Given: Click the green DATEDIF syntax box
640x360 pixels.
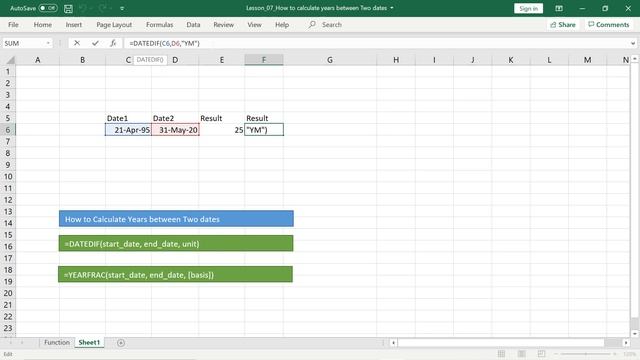Looking at the screenshot, I should [176, 244].
